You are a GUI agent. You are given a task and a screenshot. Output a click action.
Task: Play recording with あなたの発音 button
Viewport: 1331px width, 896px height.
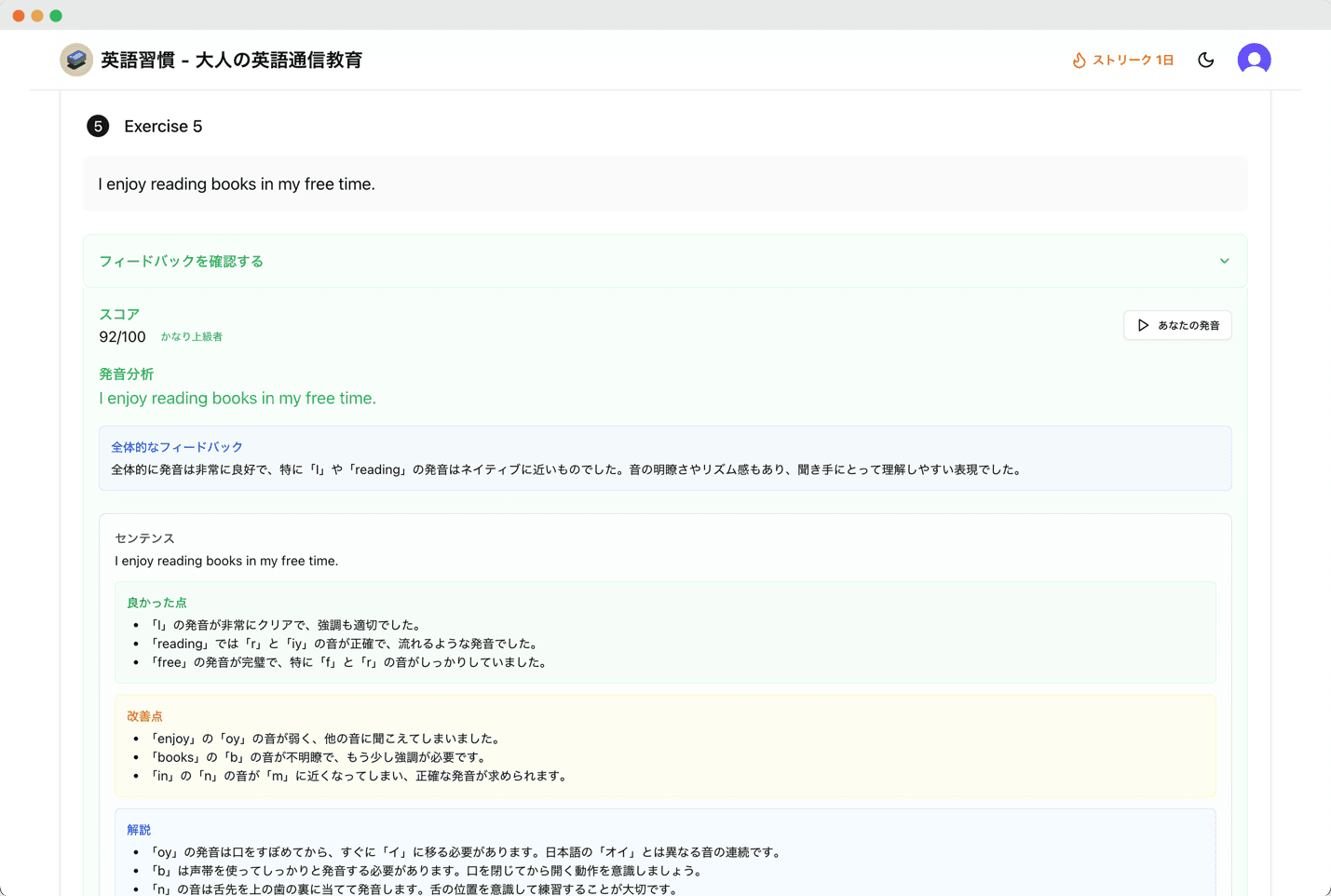tap(1177, 325)
